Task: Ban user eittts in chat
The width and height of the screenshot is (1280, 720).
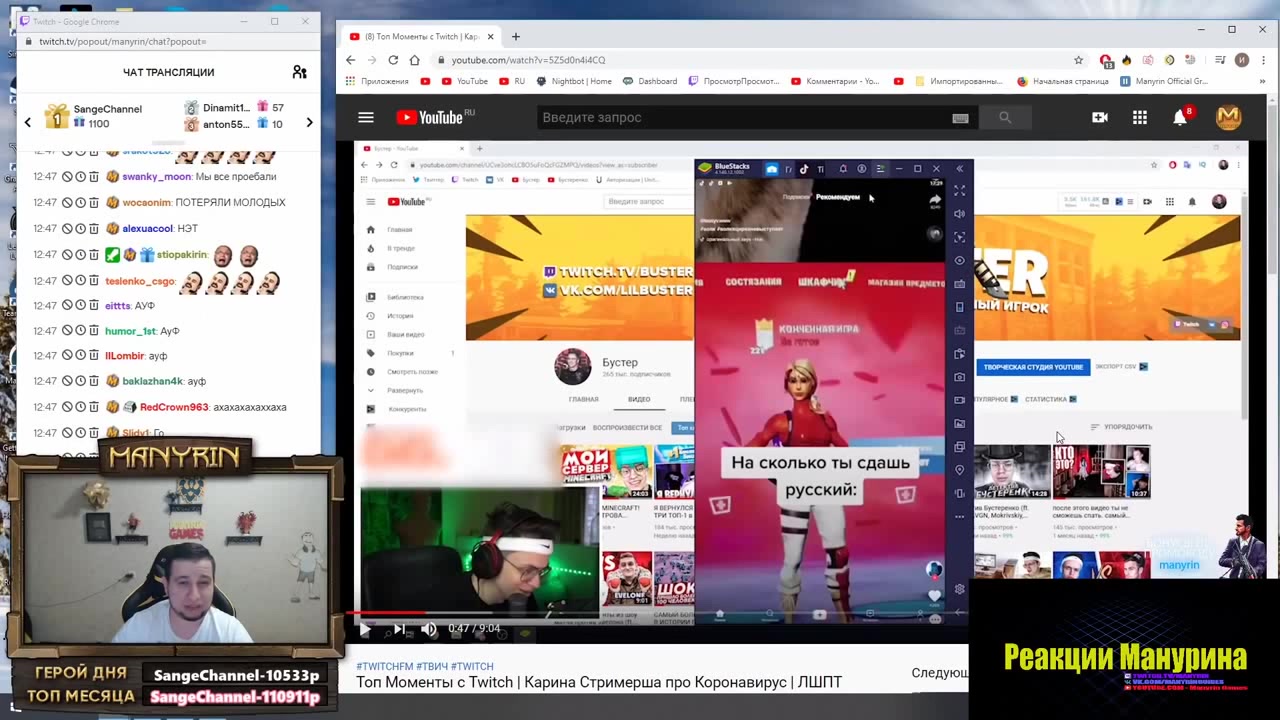Action: point(67,305)
